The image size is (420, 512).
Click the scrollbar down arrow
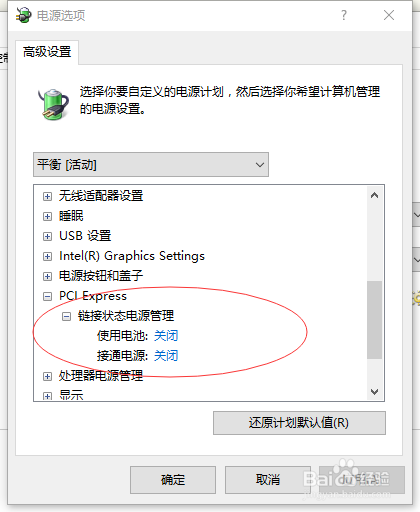[x=374, y=391]
